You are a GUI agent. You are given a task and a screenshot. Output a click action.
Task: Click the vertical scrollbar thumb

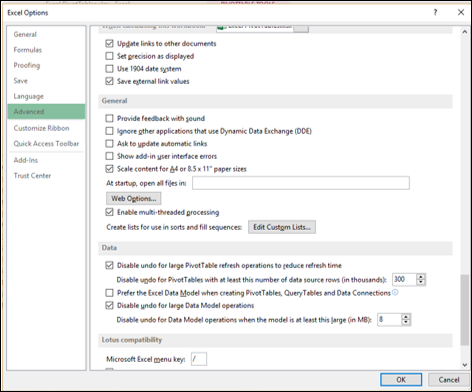(x=465, y=310)
